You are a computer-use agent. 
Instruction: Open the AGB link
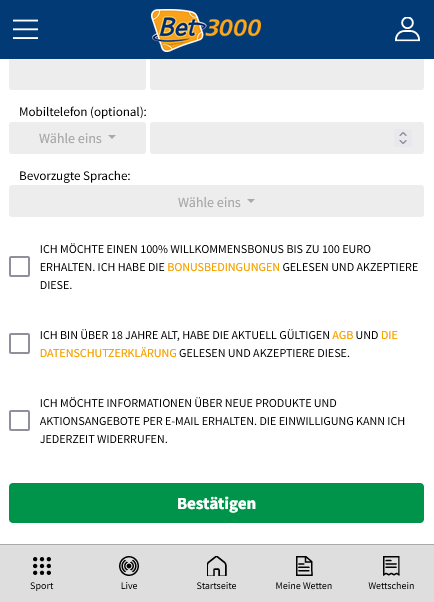(x=343, y=335)
